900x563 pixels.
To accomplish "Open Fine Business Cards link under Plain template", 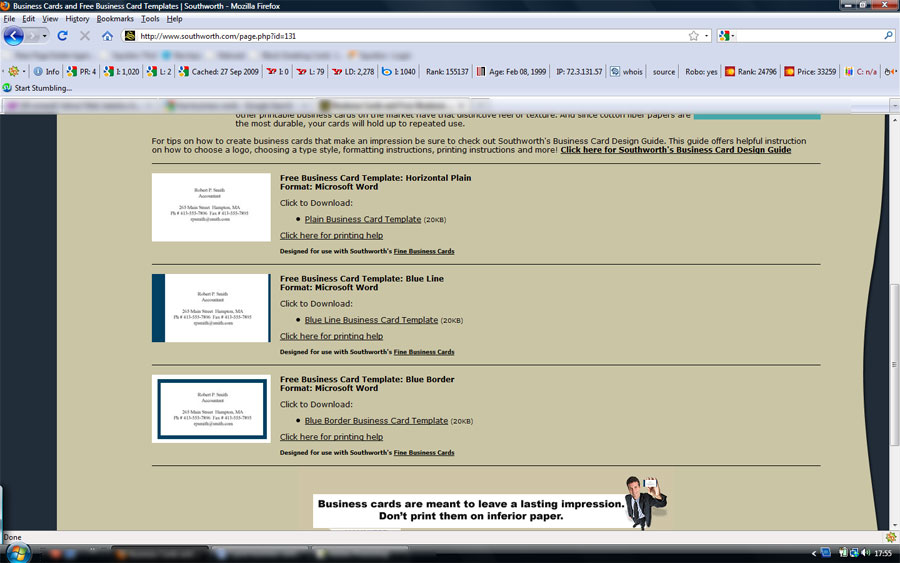I will point(424,251).
